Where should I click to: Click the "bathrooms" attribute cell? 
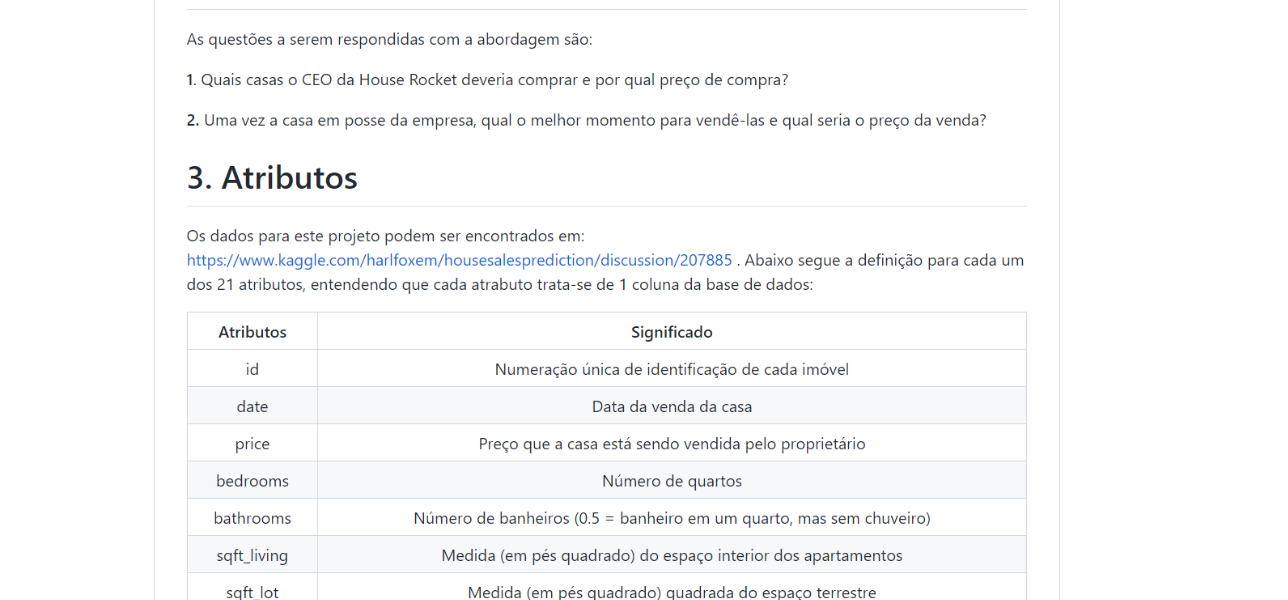coord(252,518)
